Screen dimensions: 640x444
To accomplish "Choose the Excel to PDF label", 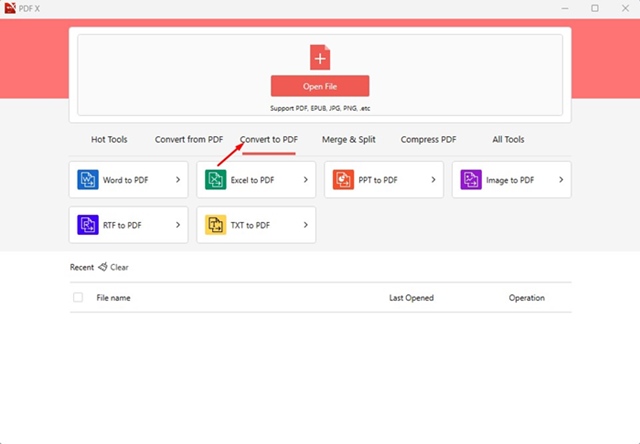I will (252, 180).
